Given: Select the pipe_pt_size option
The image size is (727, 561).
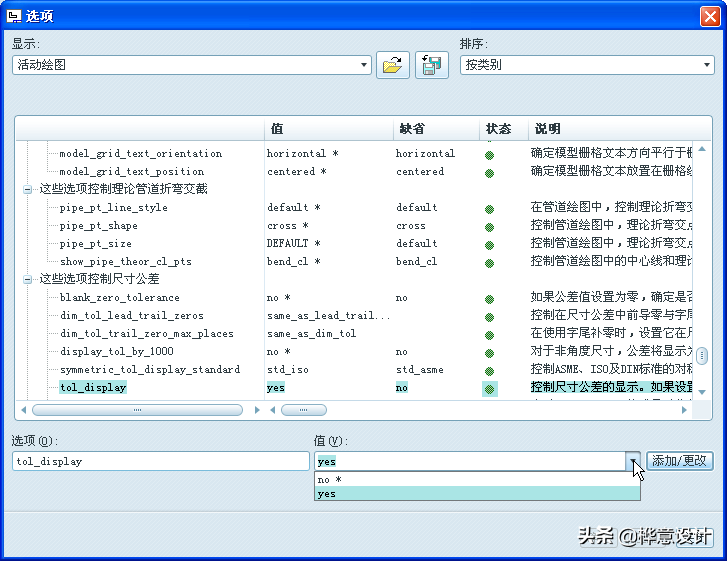Looking at the screenshot, I should coord(96,244).
